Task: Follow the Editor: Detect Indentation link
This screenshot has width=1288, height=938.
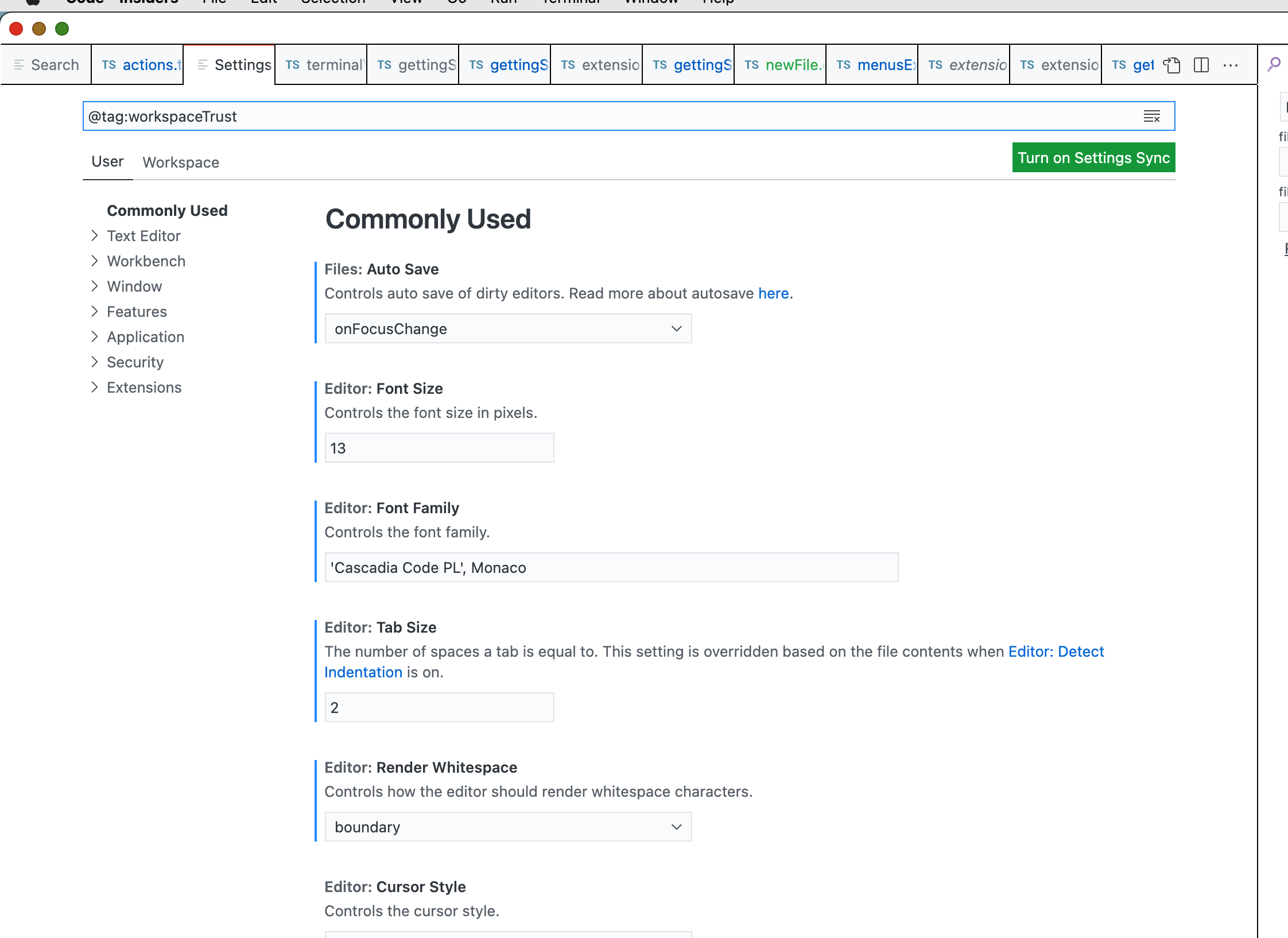Action: (x=1056, y=652)
